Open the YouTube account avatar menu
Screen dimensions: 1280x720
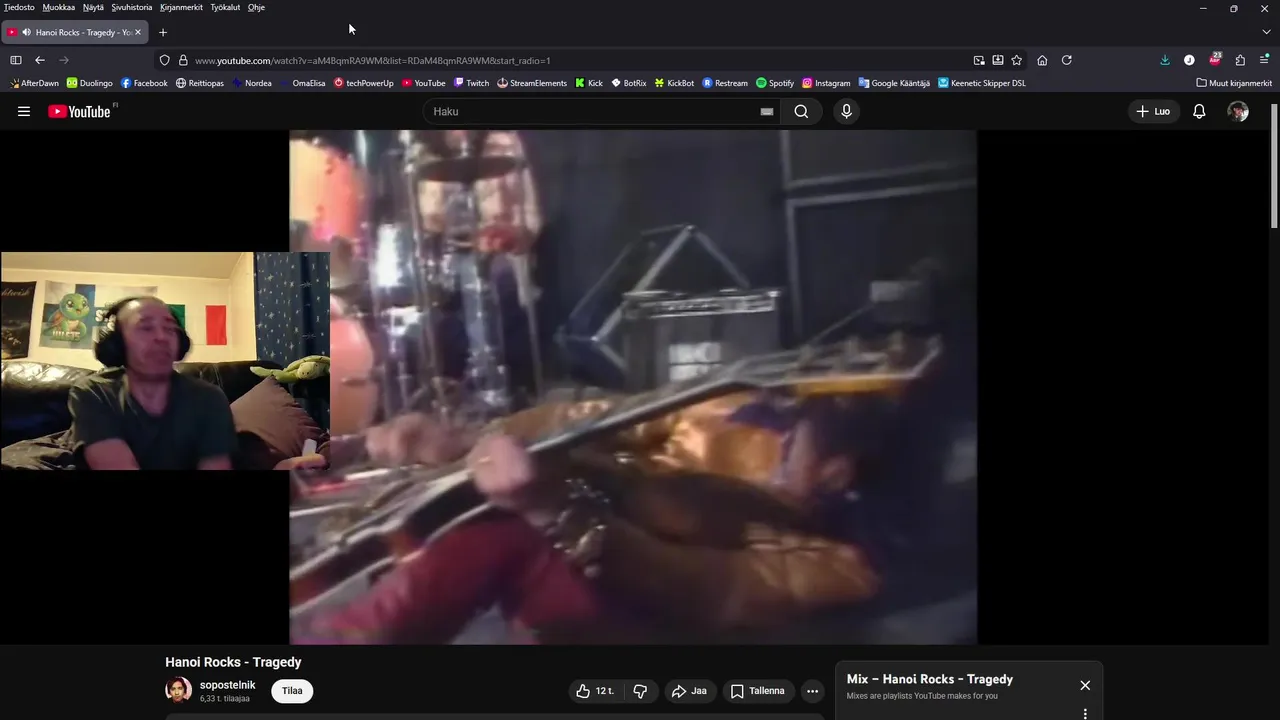coord(1238,111)
